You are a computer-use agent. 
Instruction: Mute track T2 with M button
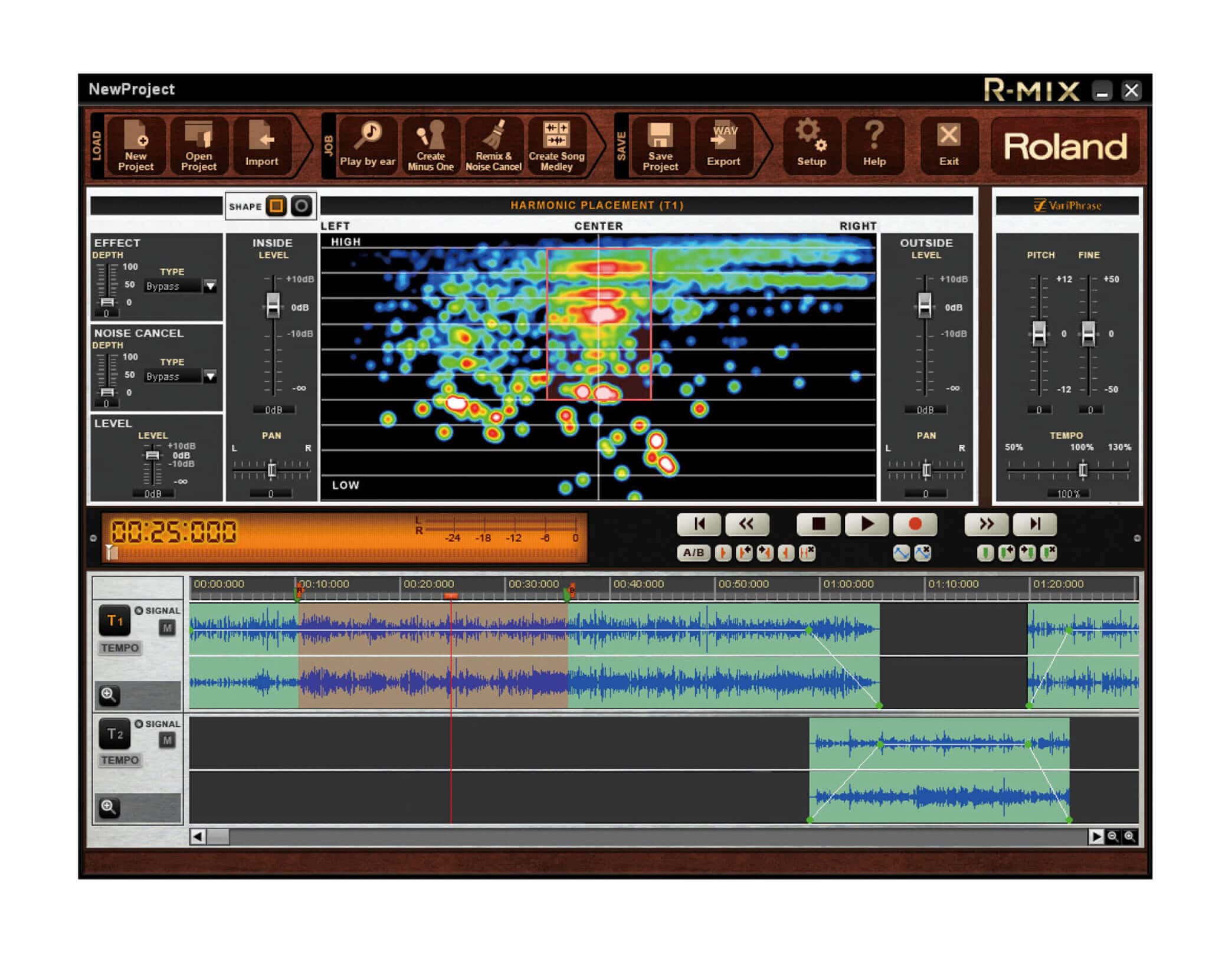(167, 740)
